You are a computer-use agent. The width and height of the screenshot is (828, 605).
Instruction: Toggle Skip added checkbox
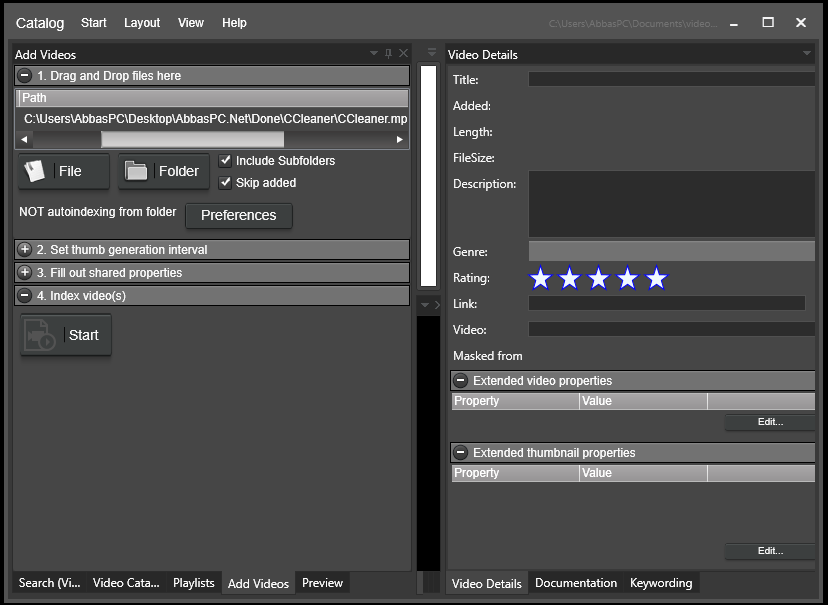pyautogui.click(x=225, y=183)
